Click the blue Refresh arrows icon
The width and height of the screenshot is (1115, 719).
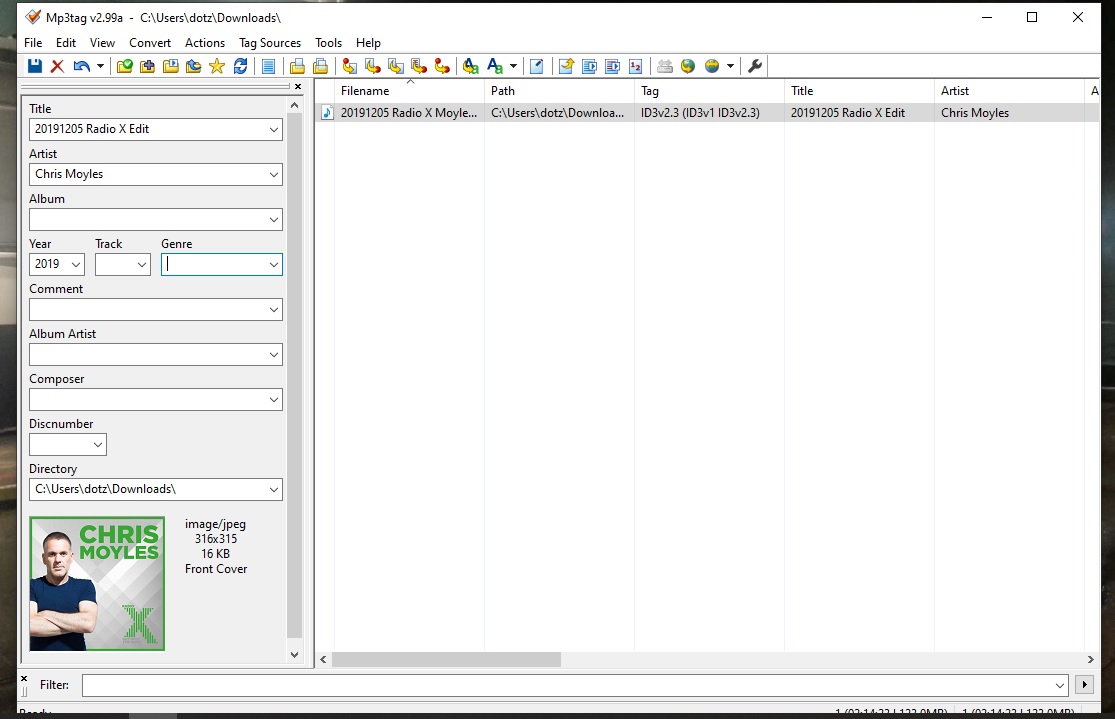point(240,66)
